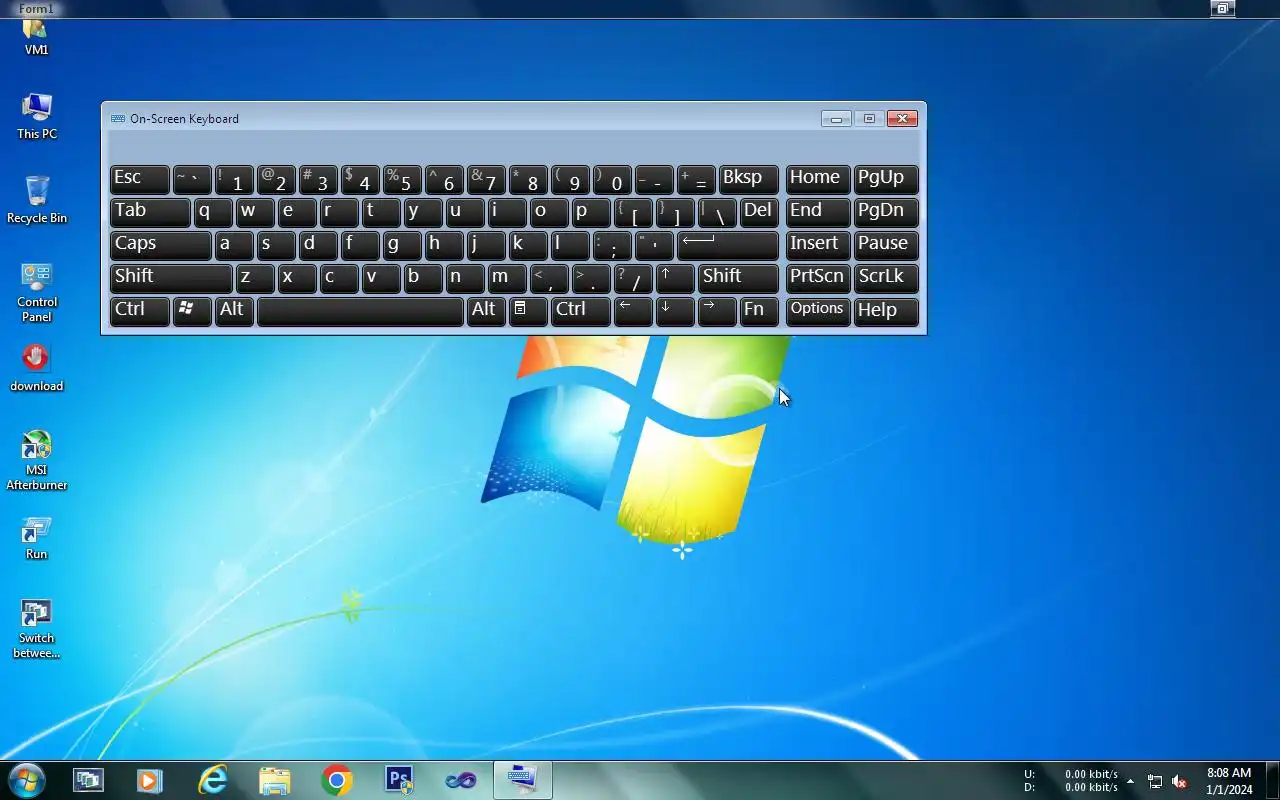This screenshot has height=800, width=1280.
Task: Select the Recycle Bin icon
Action: pos(36,199)
